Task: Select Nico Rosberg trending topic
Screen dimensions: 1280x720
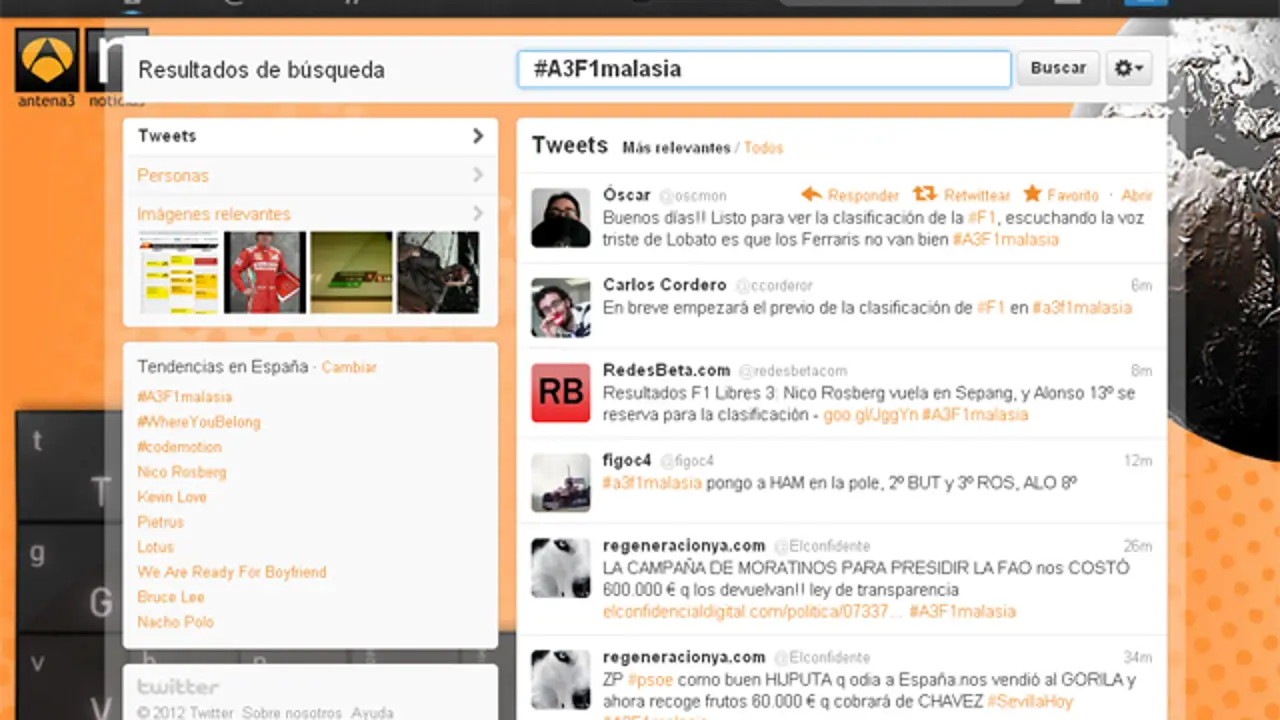Action: click(x=182, y=472)
